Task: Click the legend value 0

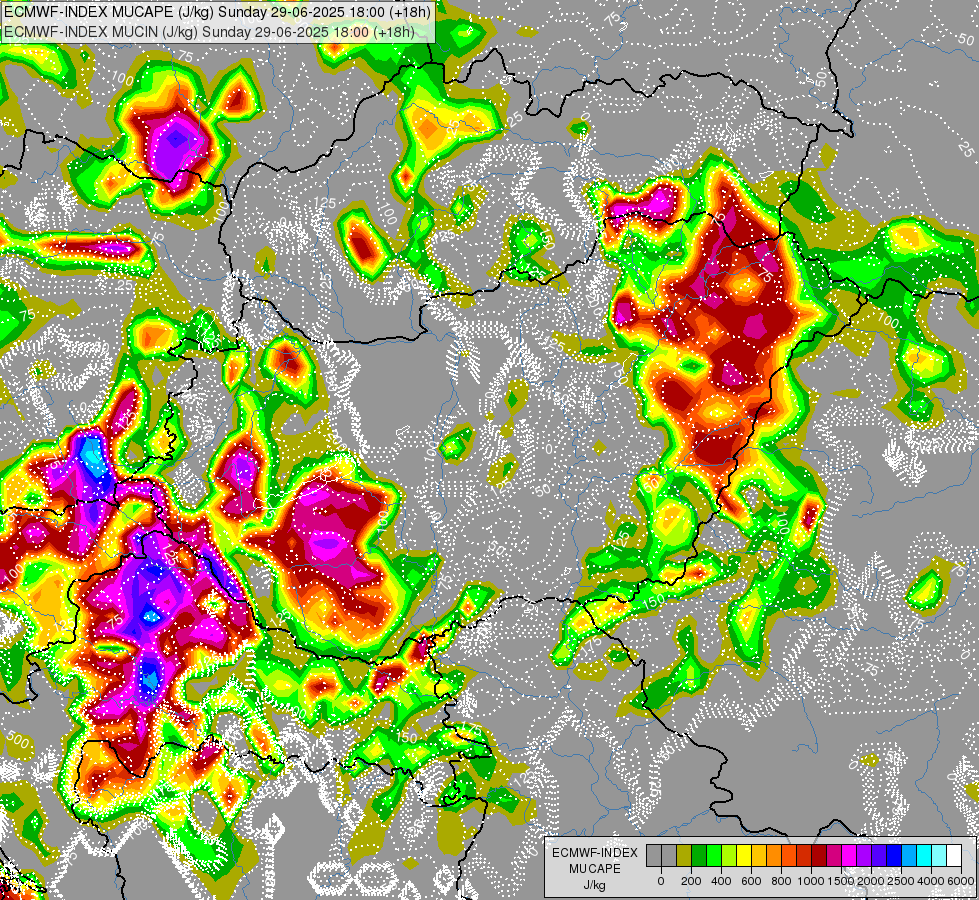Action: 661,881
